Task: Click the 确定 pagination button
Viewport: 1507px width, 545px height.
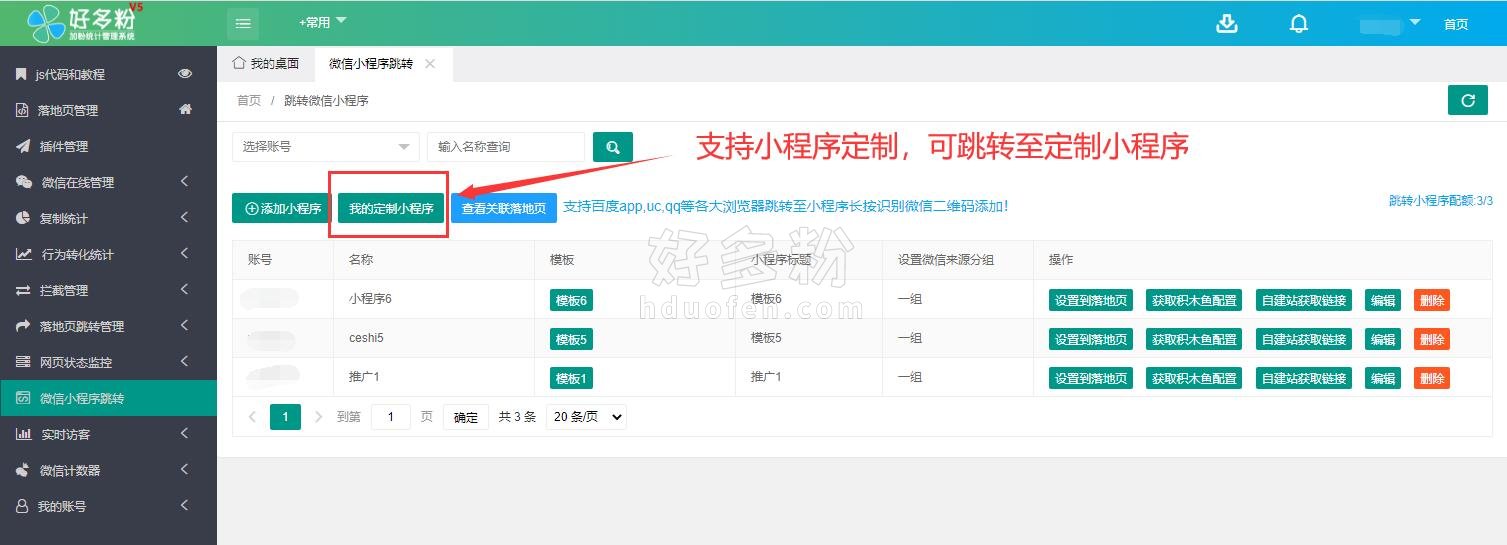Action: pyautogui.click(x=466, y=417)
